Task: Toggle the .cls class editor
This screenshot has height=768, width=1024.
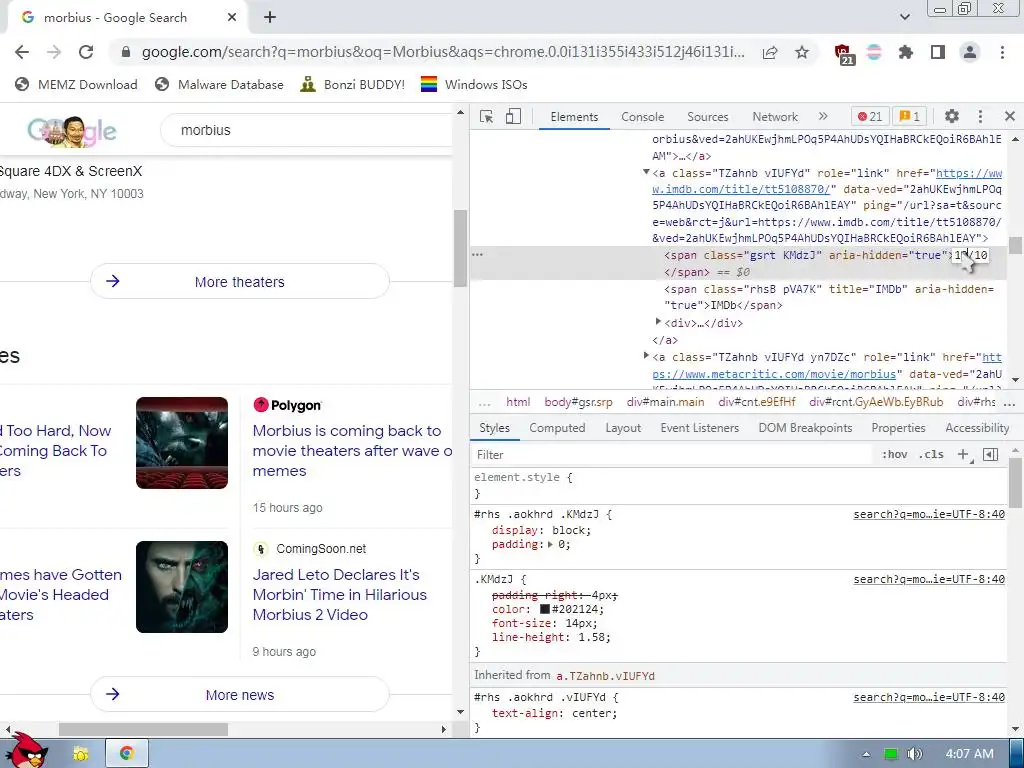Action: [931, 455]
